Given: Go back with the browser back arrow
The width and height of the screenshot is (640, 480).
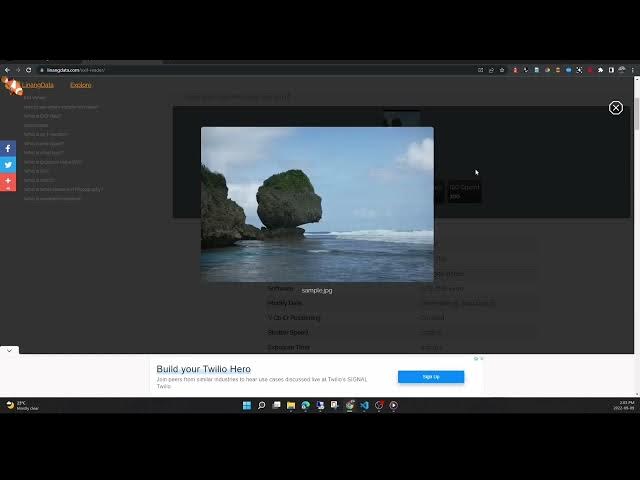Looking at the screenshot, I should pyautogui.click(x=7, y=70).
